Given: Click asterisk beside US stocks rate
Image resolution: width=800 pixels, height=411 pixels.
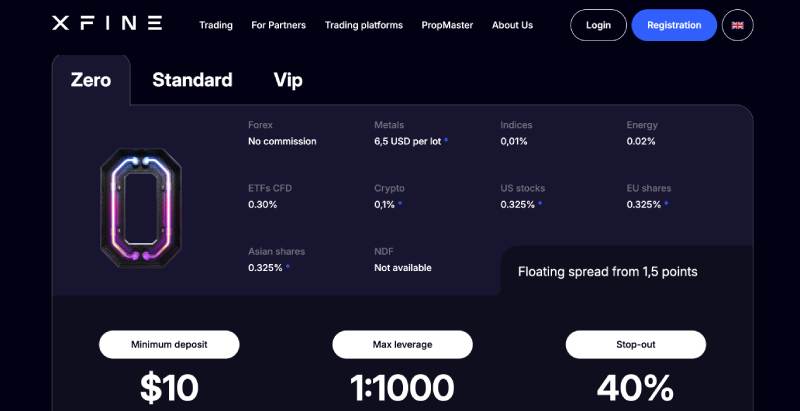Looking at the screenshot, I should (x=540, y=205).
